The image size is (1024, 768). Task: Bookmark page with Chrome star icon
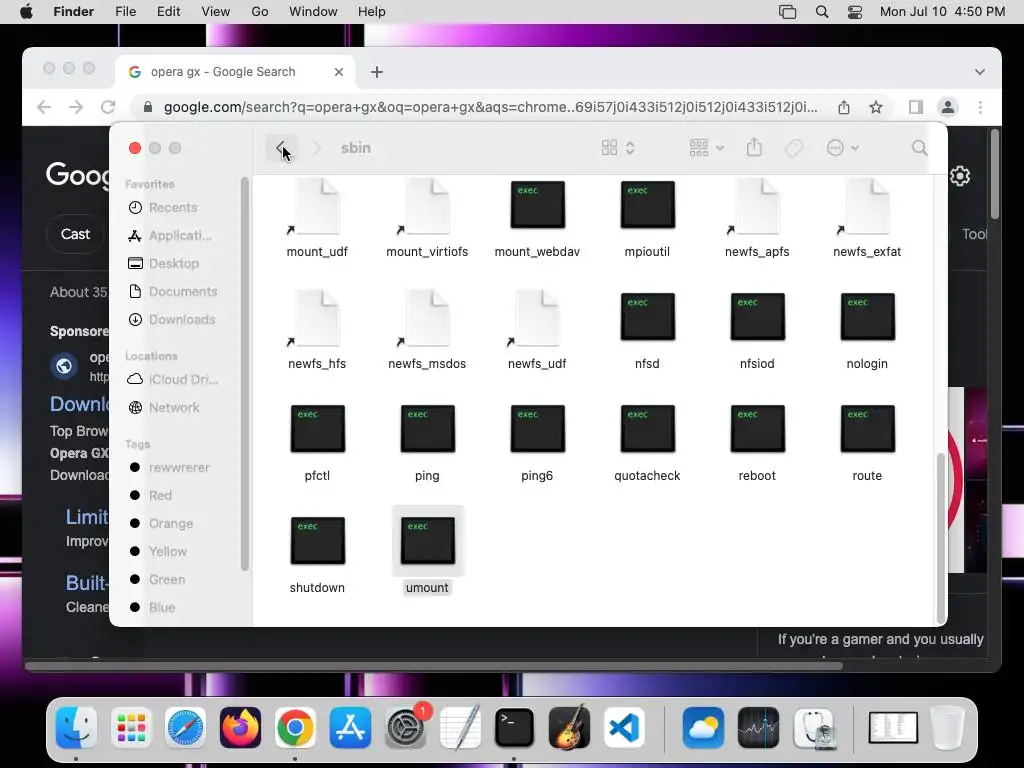point(876,107)
